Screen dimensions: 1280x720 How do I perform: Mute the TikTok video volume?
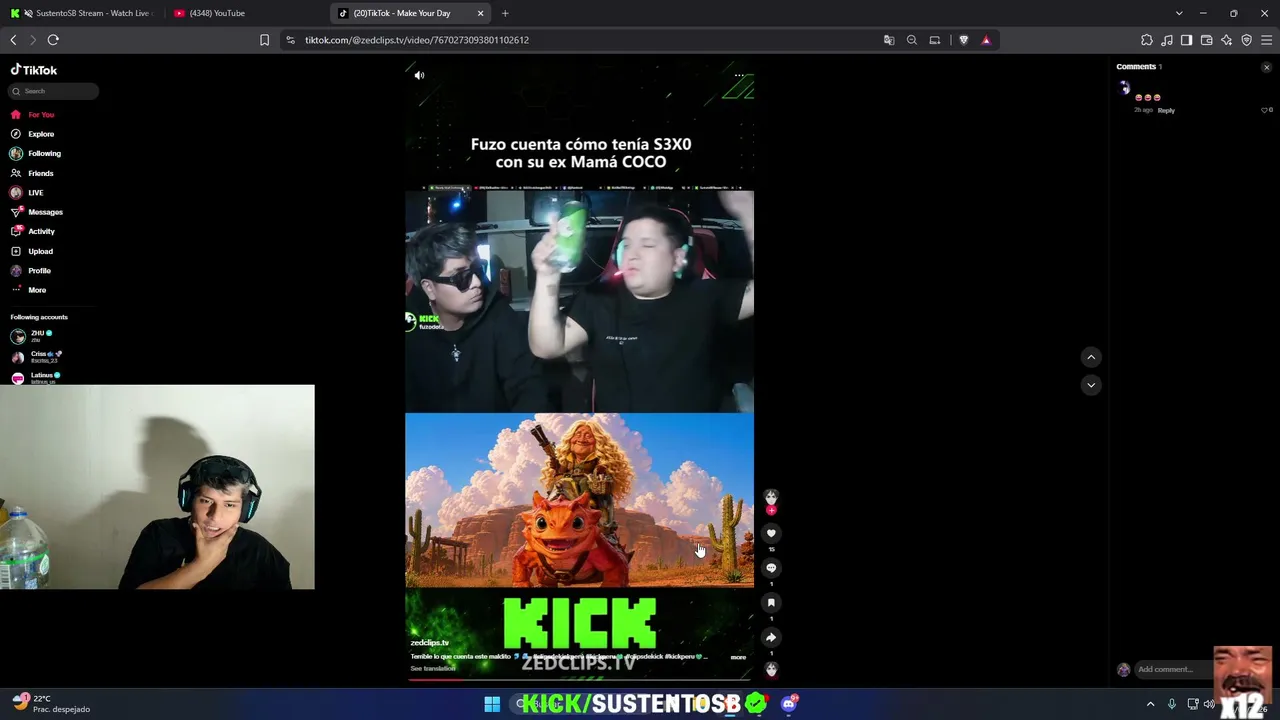[x=419, y=75]
